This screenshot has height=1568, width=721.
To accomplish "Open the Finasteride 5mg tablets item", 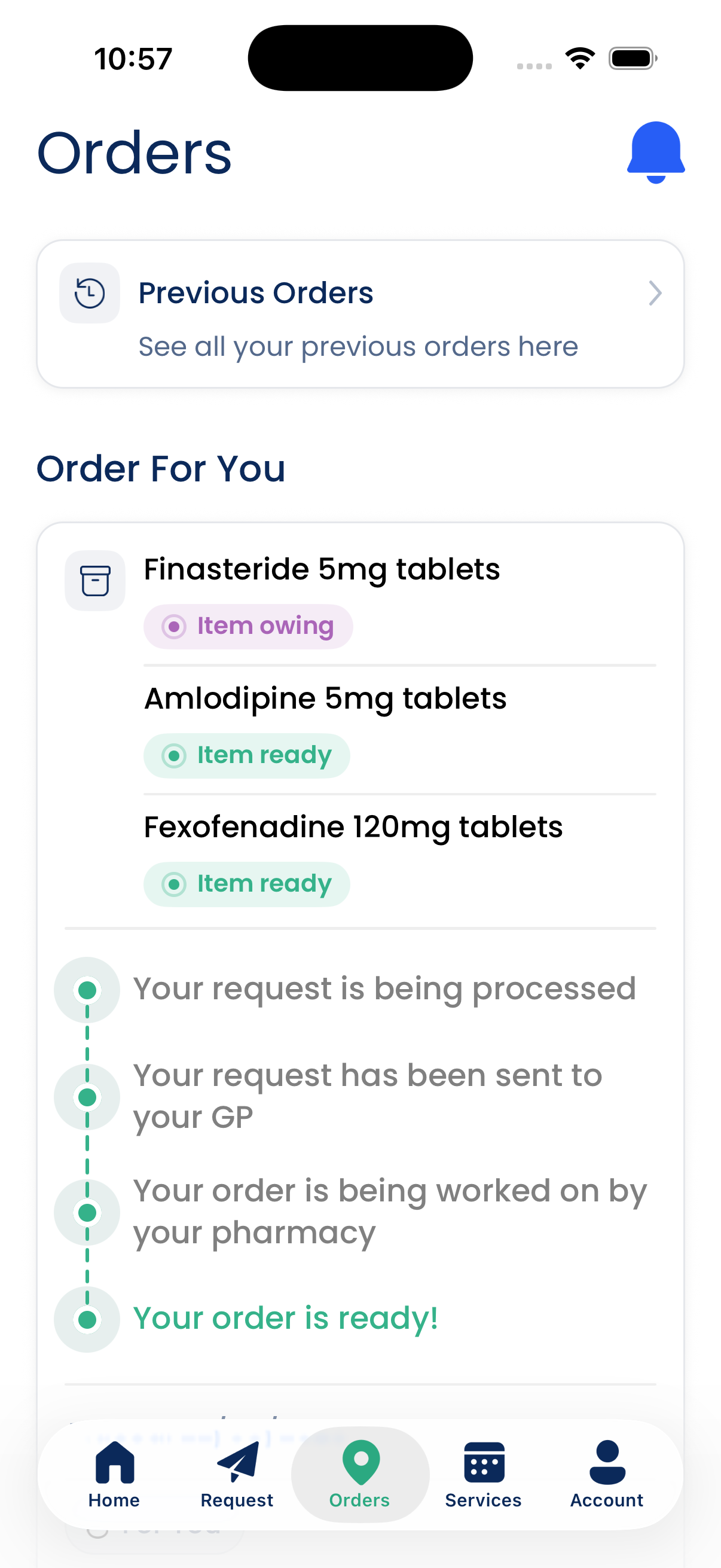I will coord(321,570).
